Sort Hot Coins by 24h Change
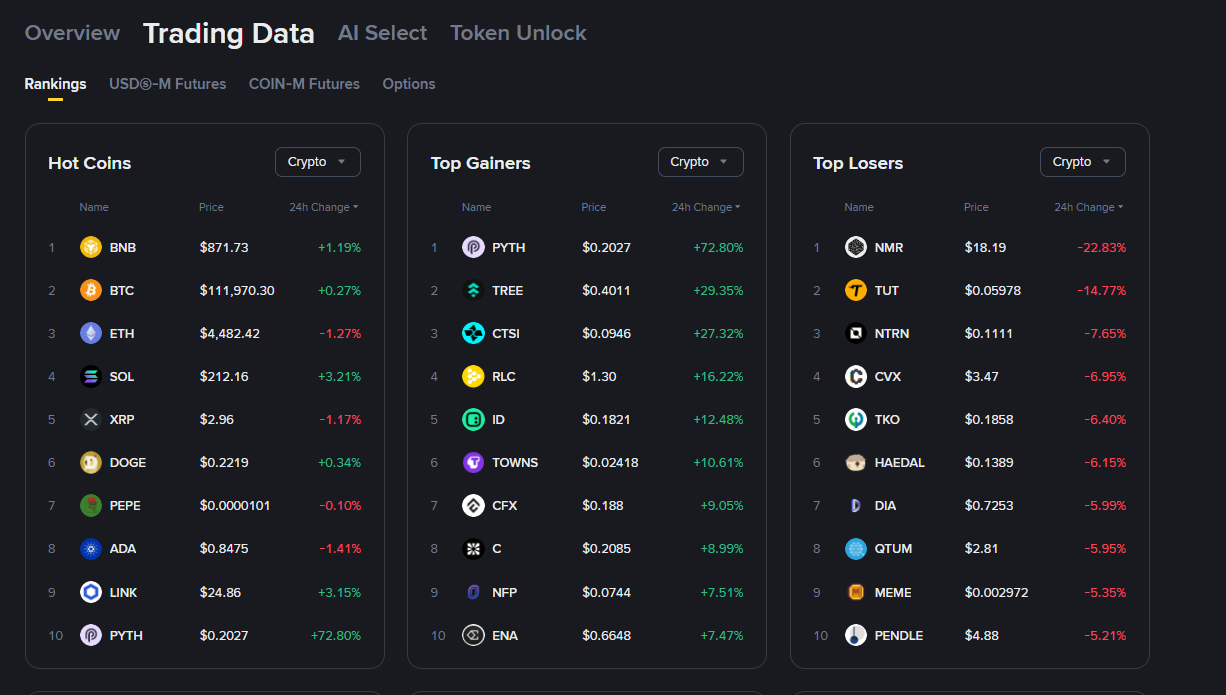1226x695 pixels. [x=323, y=207]
